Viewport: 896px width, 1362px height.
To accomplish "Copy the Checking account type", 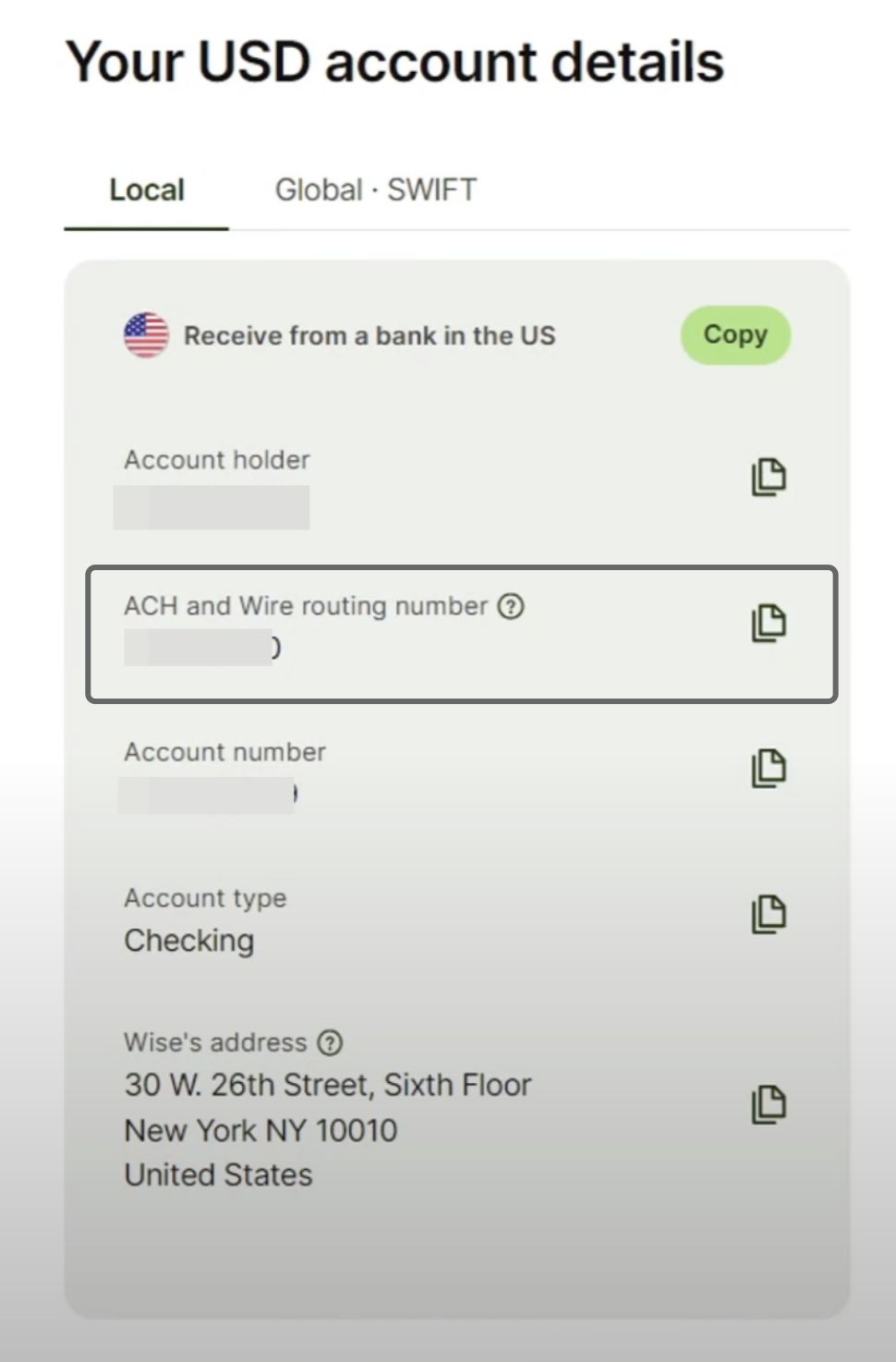I will [x=769, y=914].
